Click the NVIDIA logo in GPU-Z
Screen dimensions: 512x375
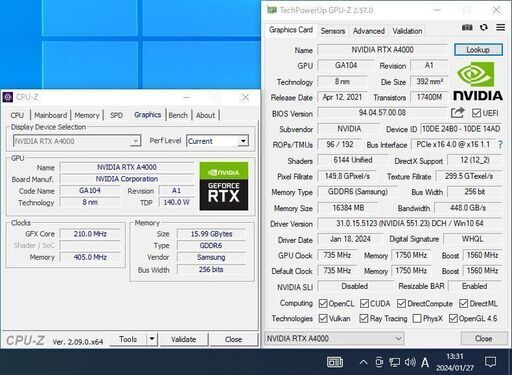(478, 81)
